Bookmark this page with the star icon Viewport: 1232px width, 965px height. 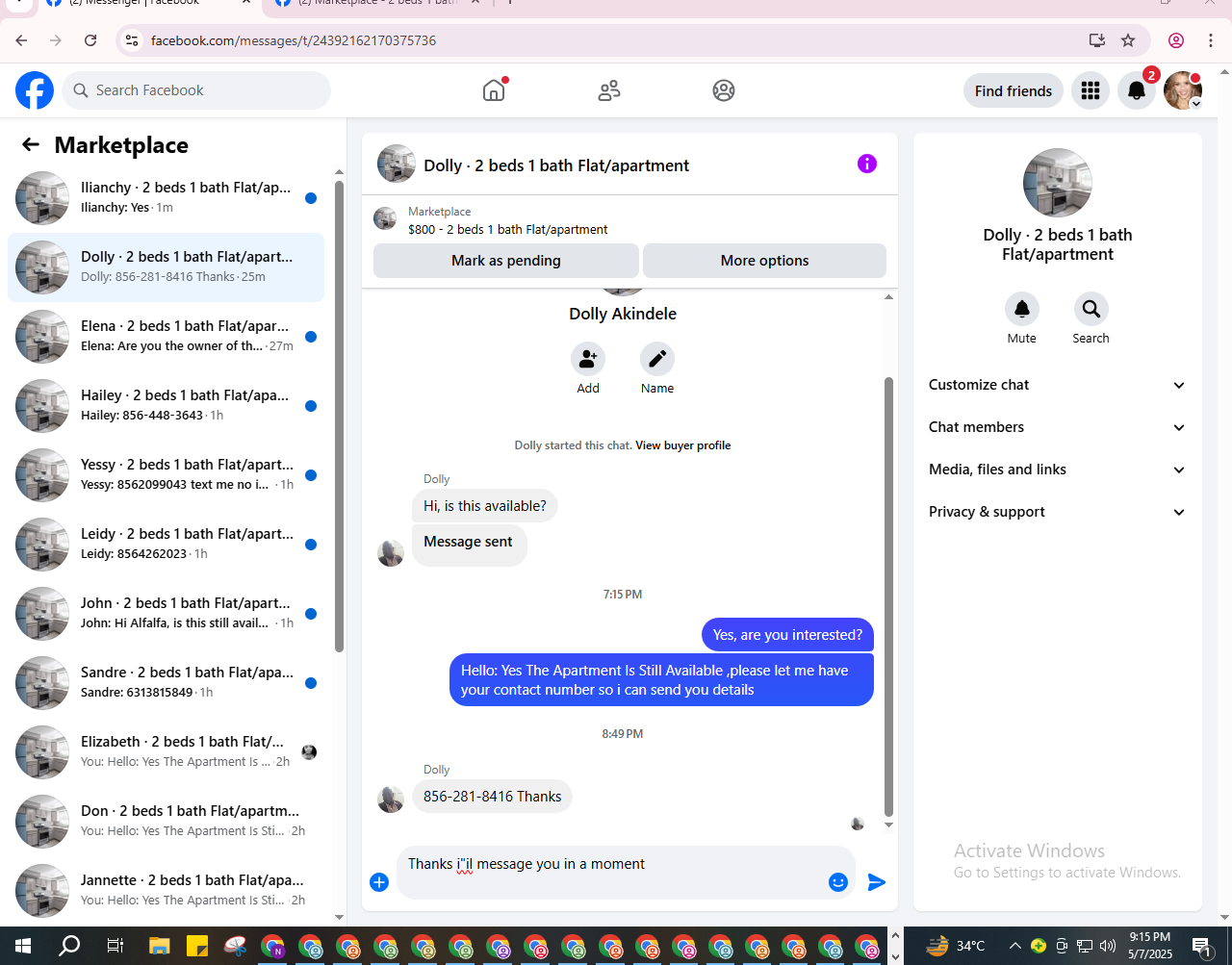pyautogui.click(x=1128, y=40)
